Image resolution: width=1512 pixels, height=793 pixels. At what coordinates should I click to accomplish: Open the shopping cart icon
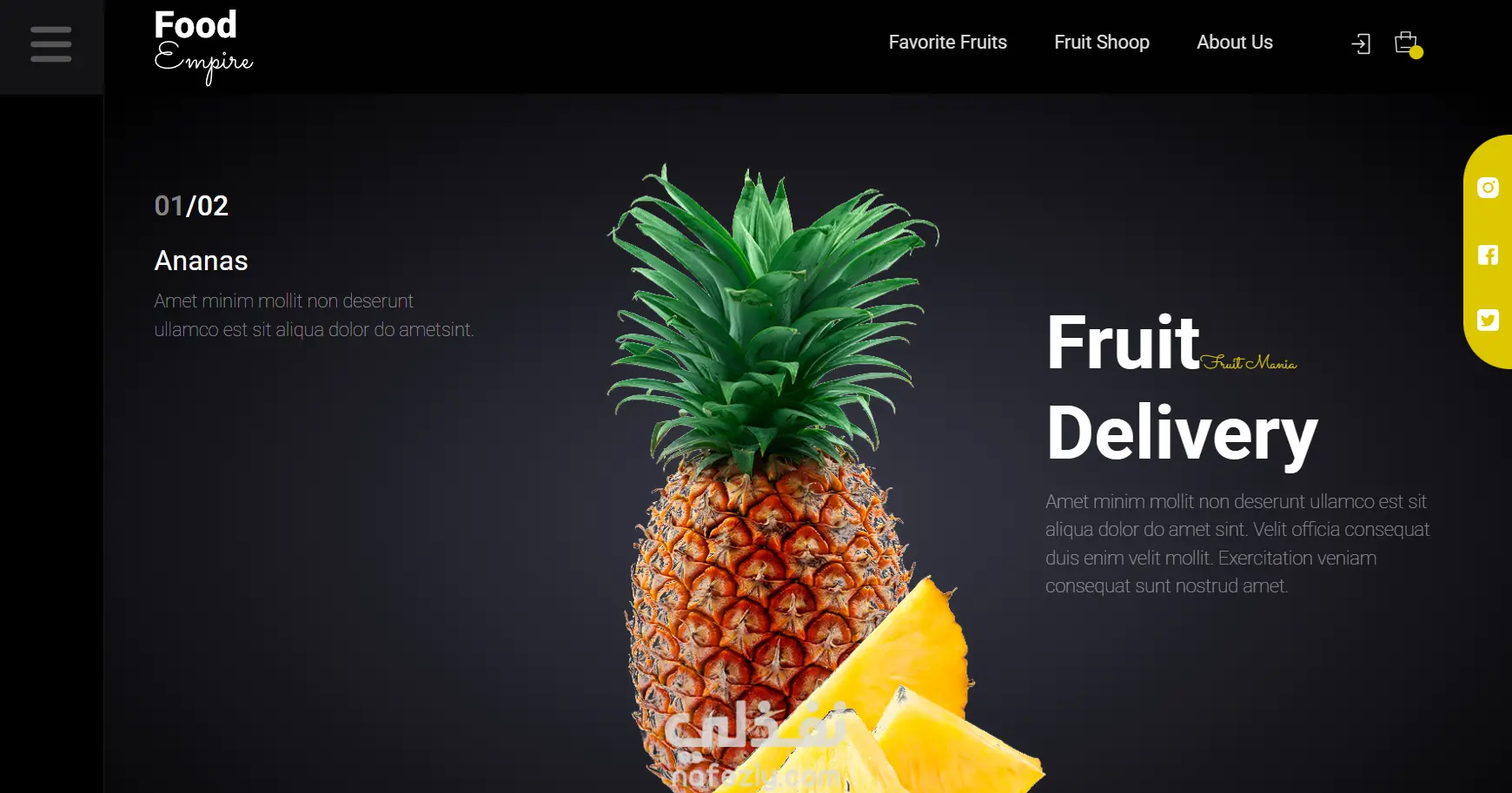(x=1406, y=43)
